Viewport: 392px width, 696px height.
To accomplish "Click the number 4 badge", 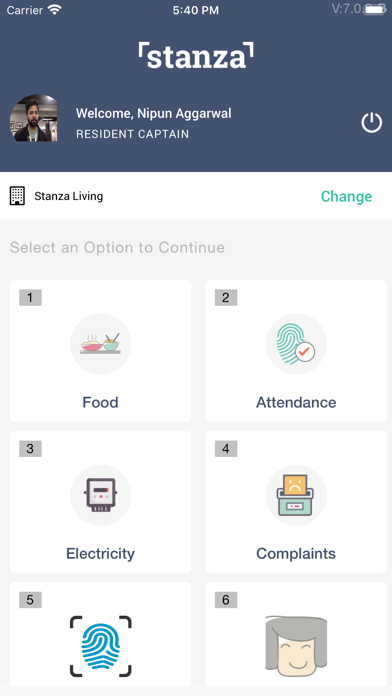I will click(x=226, y=449).
